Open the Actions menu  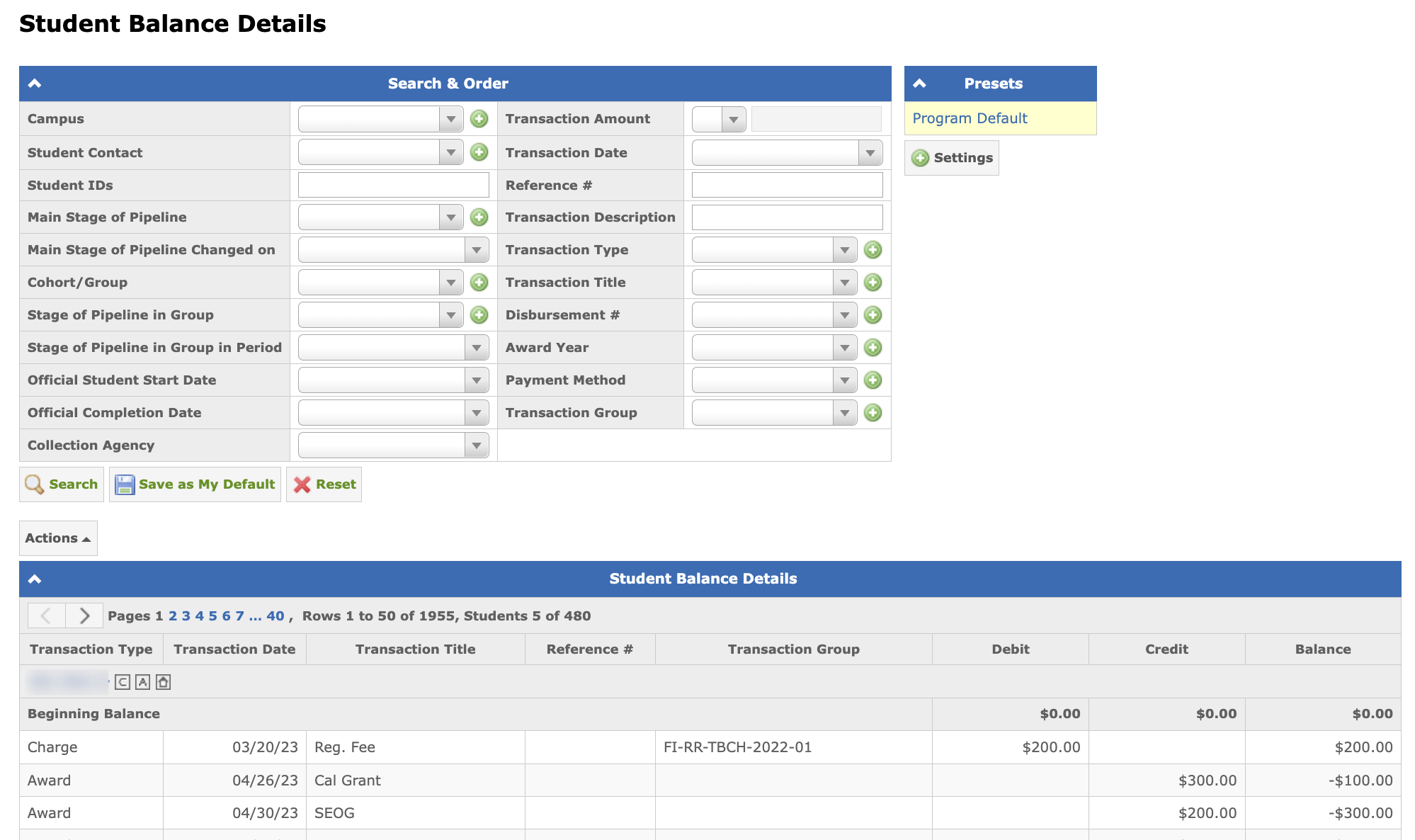(x=58, y=538)
